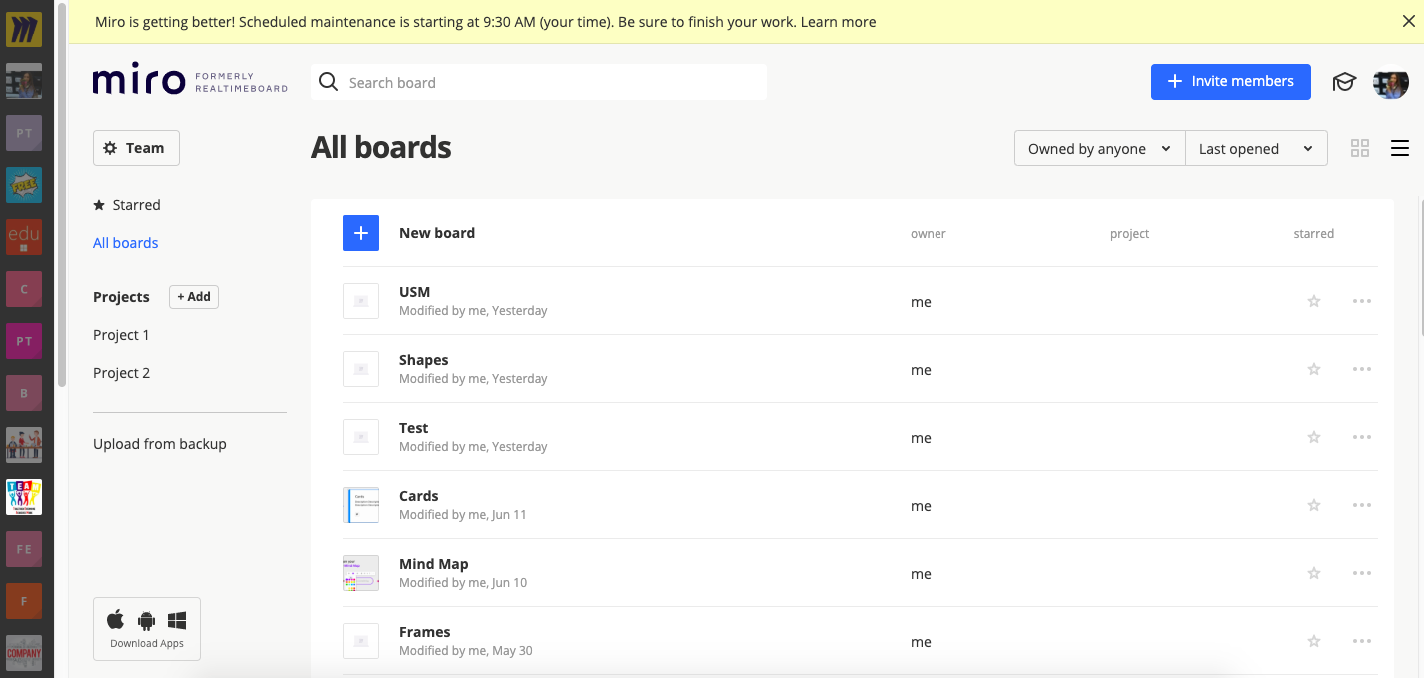Open the user profile avatar
Image resolution: width=1424 pixels, height=678 pixels.
click(x=1391, y=83)
